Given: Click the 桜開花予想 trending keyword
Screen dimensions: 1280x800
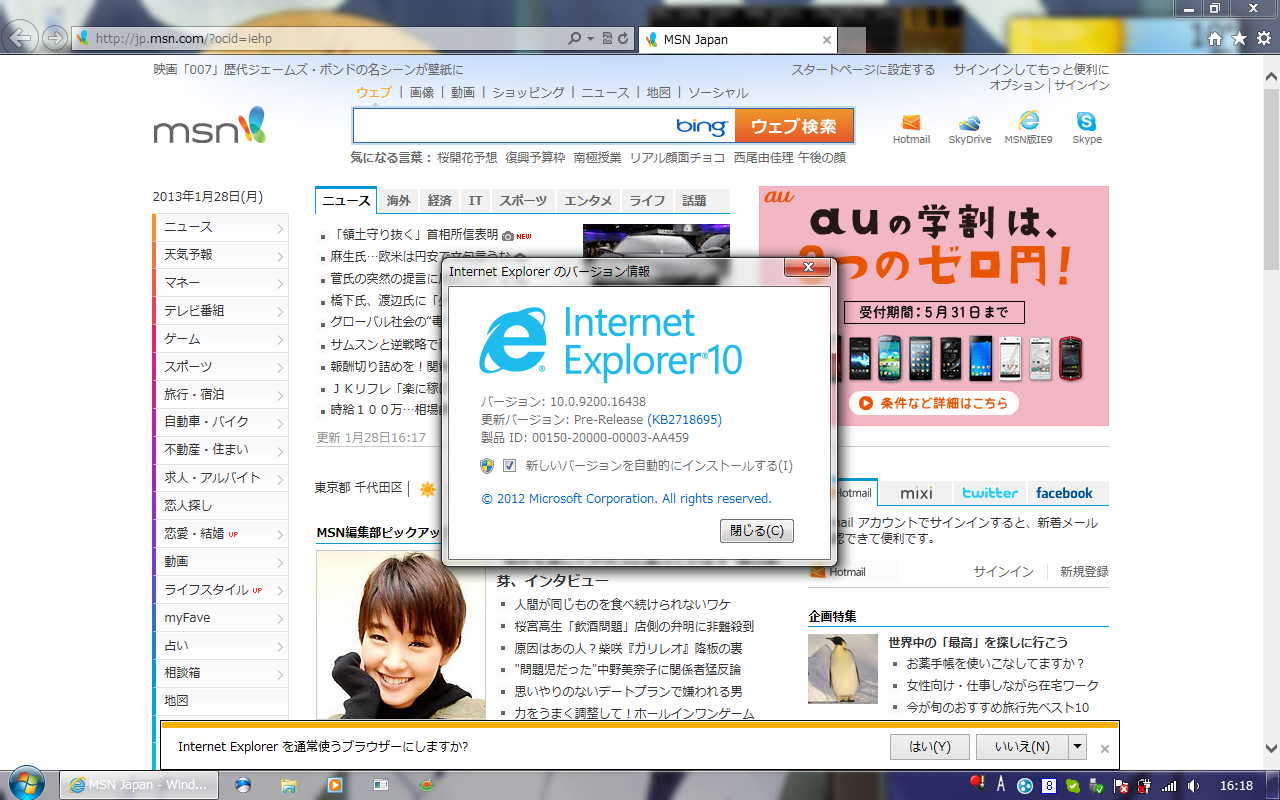Looking at the screenshot, I should 467,157.
